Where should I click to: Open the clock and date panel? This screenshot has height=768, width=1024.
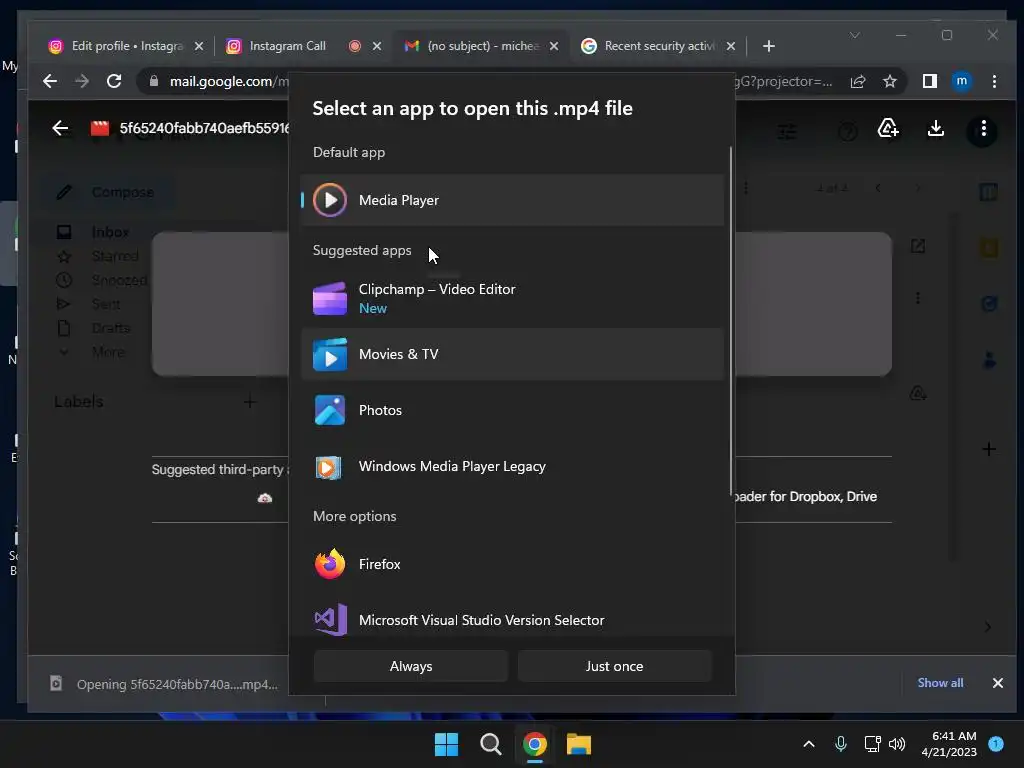point(949,744)
